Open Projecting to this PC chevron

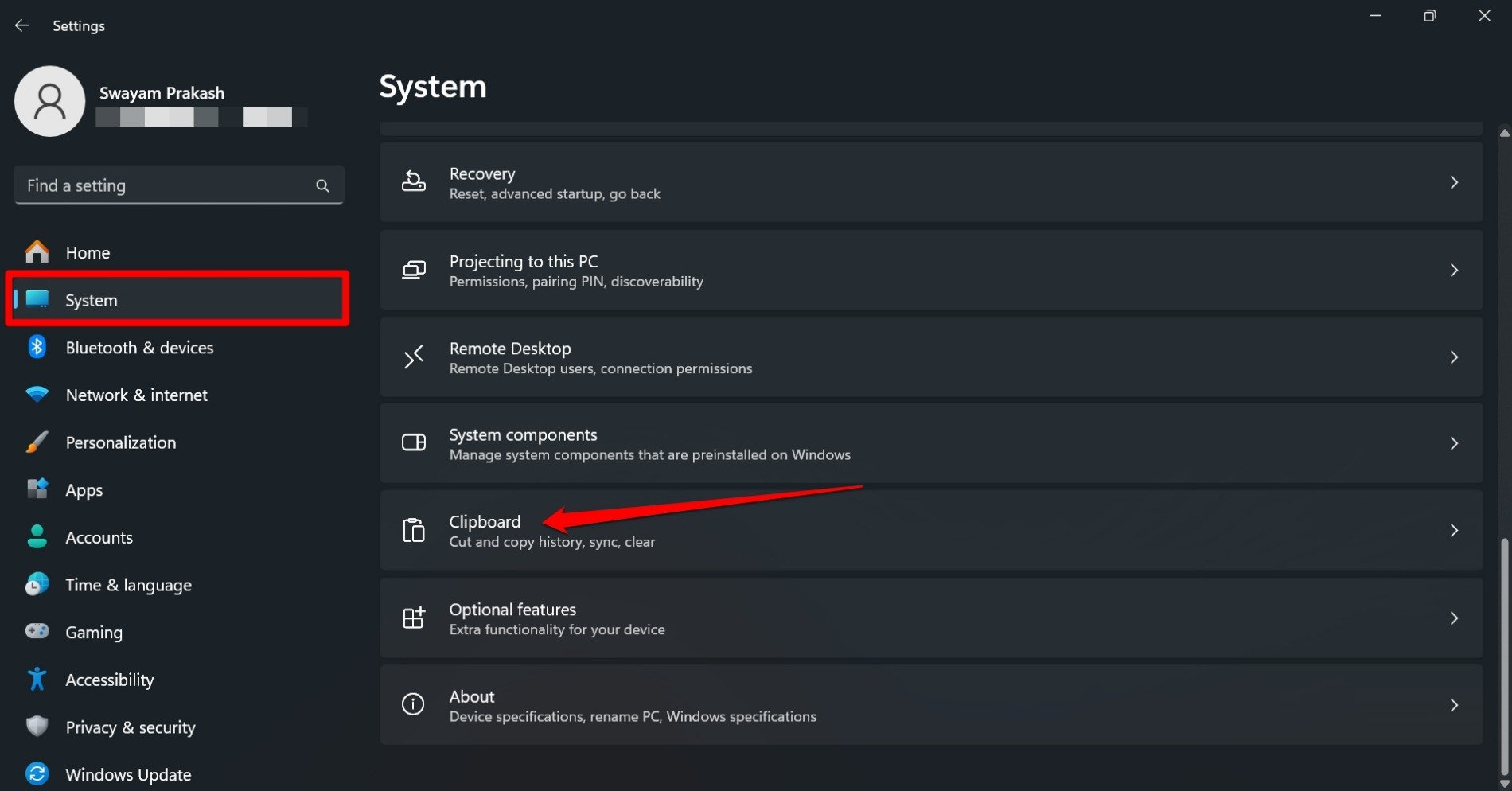tap(1453, 271)
